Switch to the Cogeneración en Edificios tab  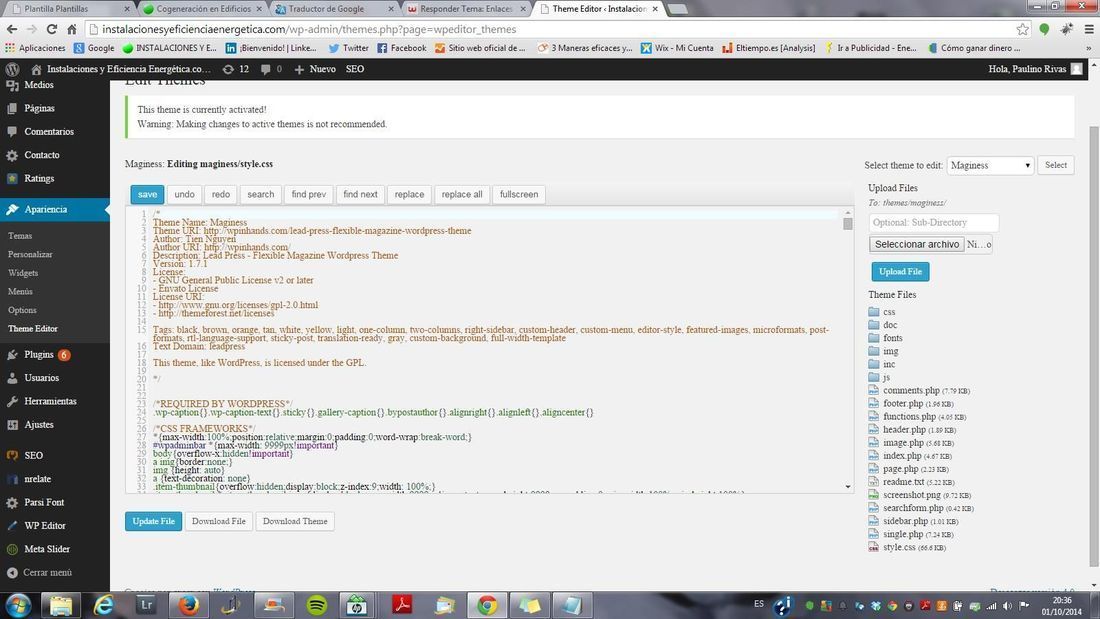coord(203,8)
